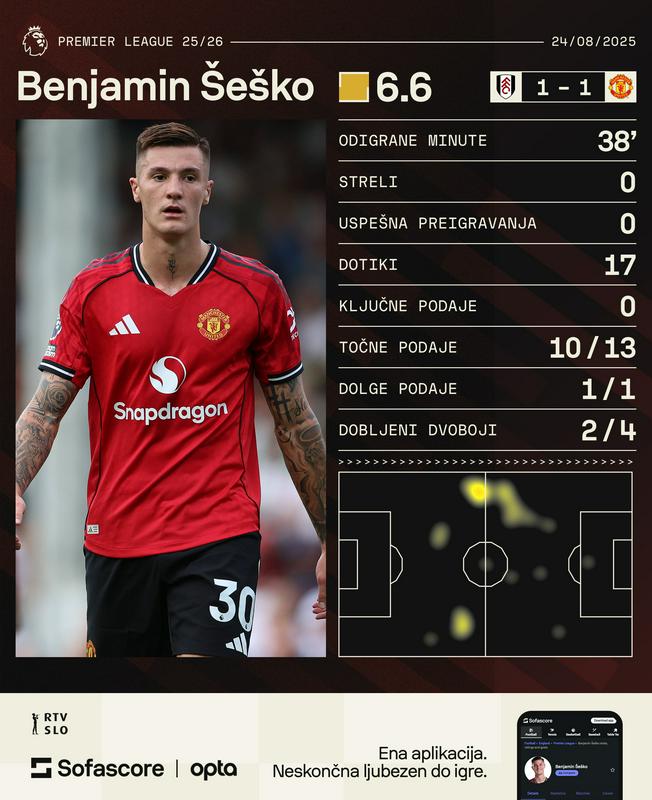Click the Benjamin Šeško player photo
Screen dimensions: 652x800
170,388
